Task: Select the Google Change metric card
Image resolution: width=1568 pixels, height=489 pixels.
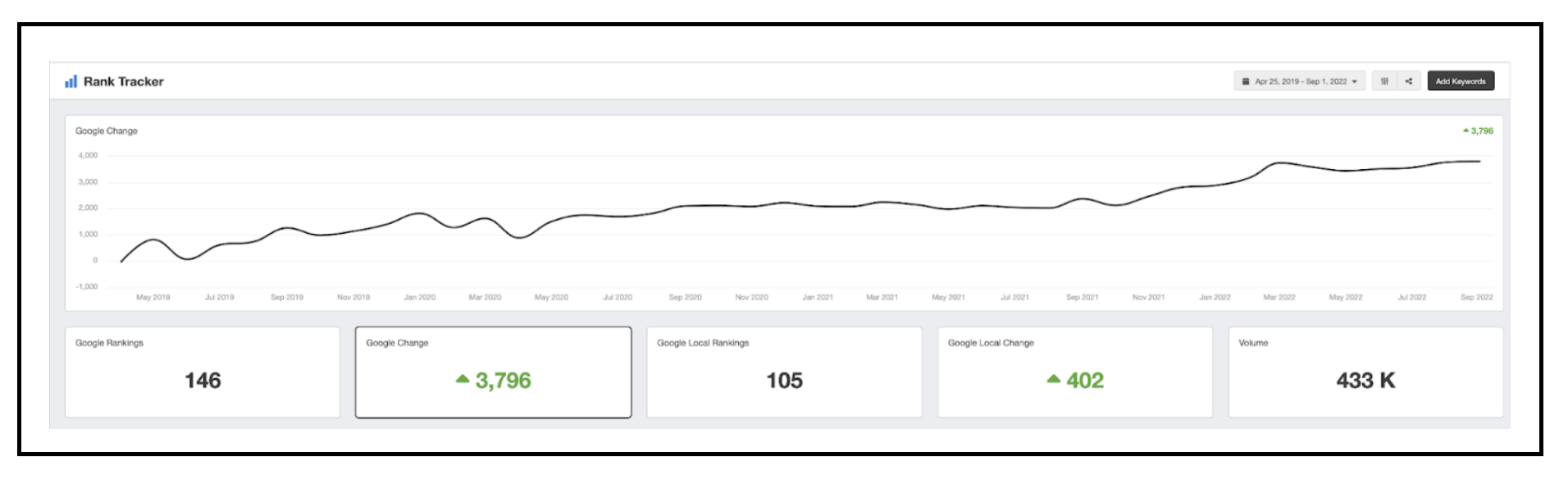Action: pyautogui.click(x=493, y=372)
